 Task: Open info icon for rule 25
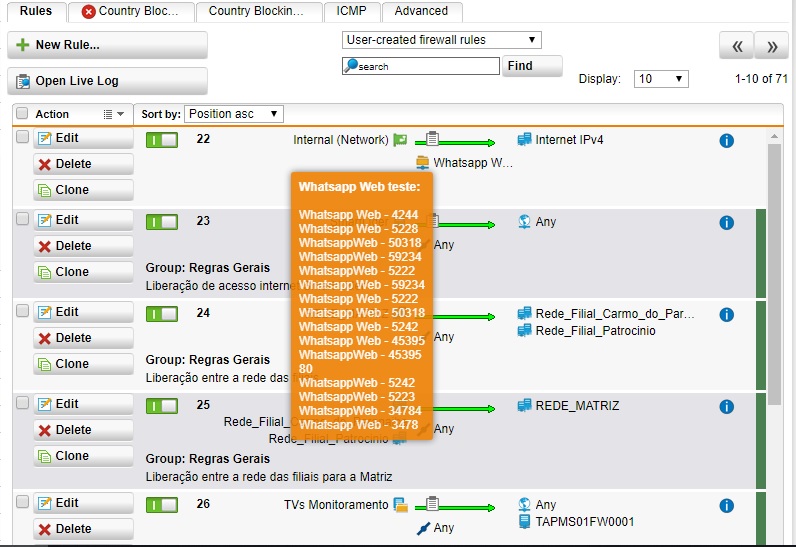click(726, 406)
